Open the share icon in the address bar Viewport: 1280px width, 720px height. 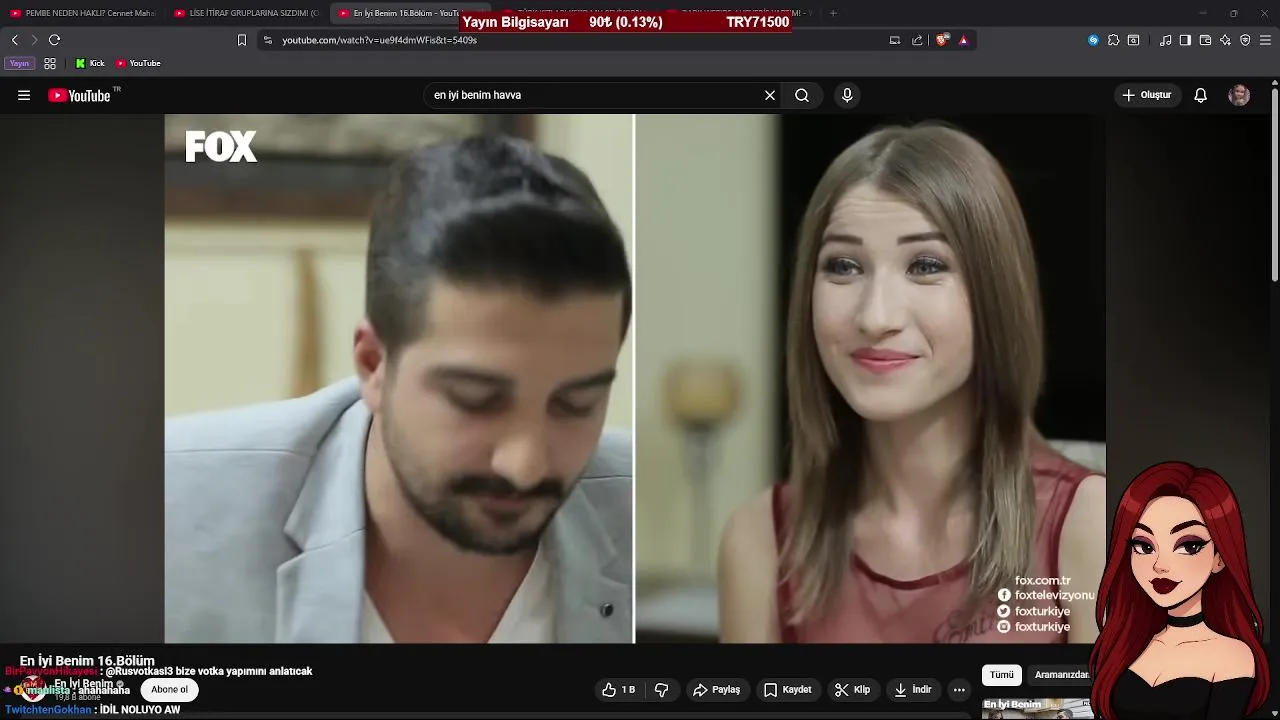click(x=917, y=40)
